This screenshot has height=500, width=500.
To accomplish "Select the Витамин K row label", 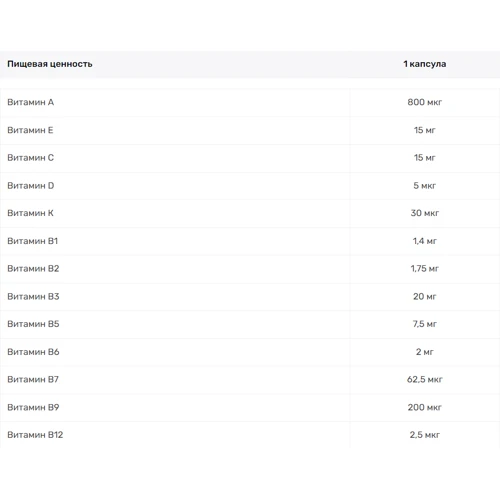I will (30, 213).
